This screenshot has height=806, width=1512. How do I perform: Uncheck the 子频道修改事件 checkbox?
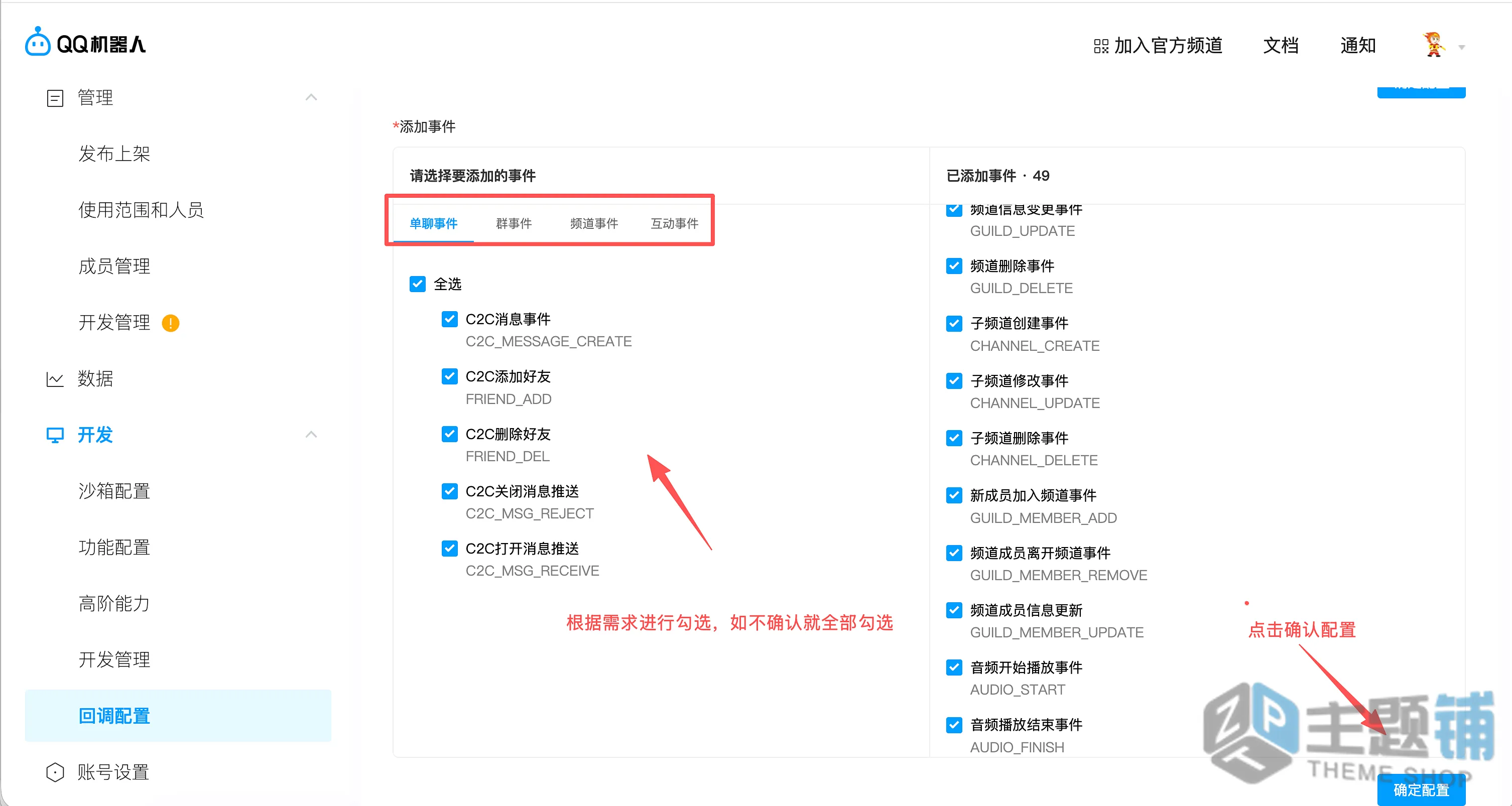coord(954,381)
